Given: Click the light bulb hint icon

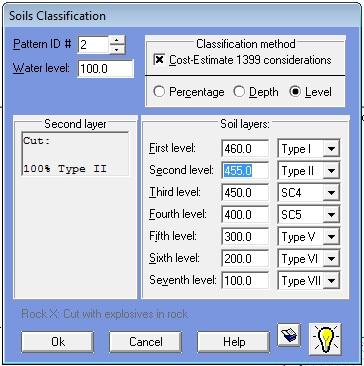Looking at the screenshot, I should pos(325,338).
